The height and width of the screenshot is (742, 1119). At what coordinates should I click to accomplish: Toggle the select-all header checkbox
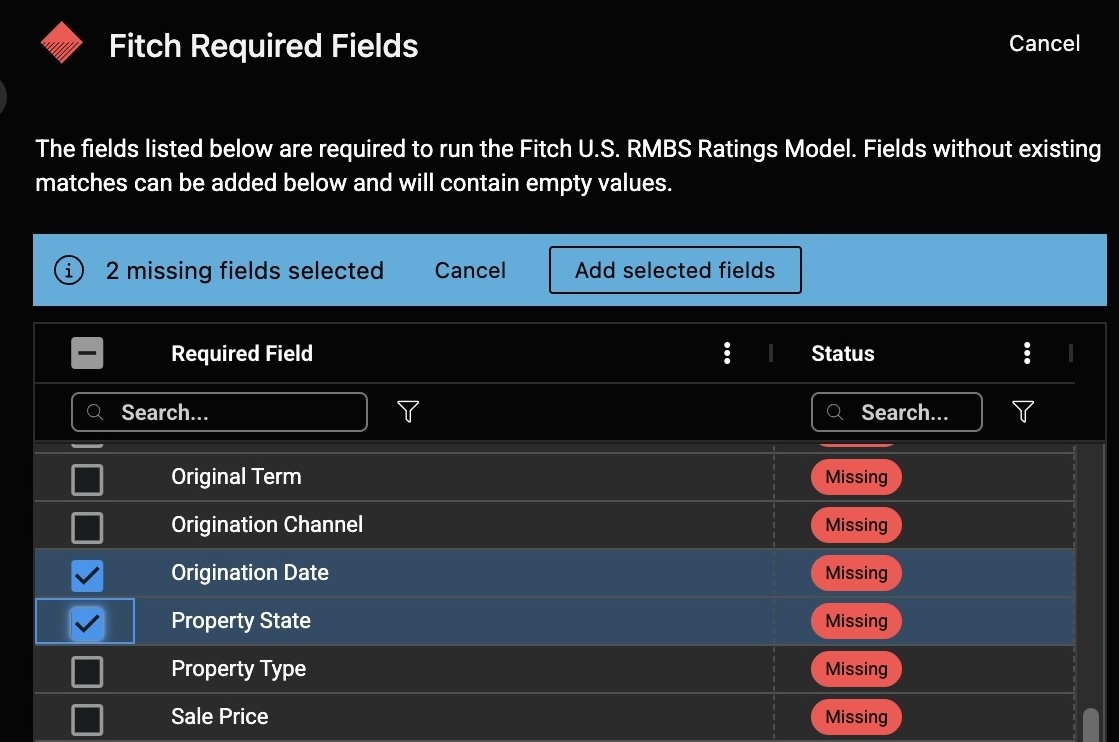coord(87,353)
